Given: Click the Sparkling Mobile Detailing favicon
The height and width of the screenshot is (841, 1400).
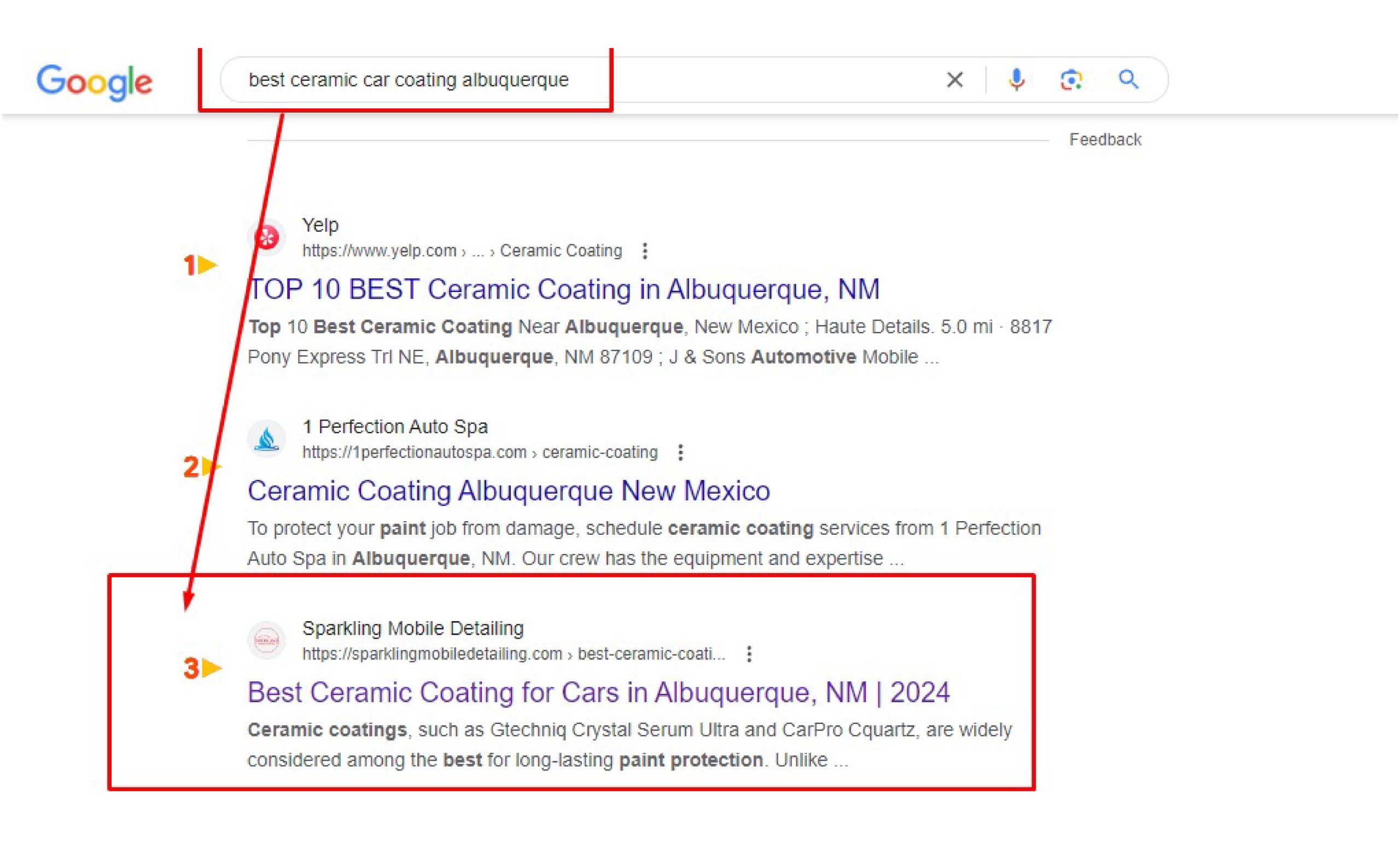Looking at the screenshot, I should [x=266, y=640].
